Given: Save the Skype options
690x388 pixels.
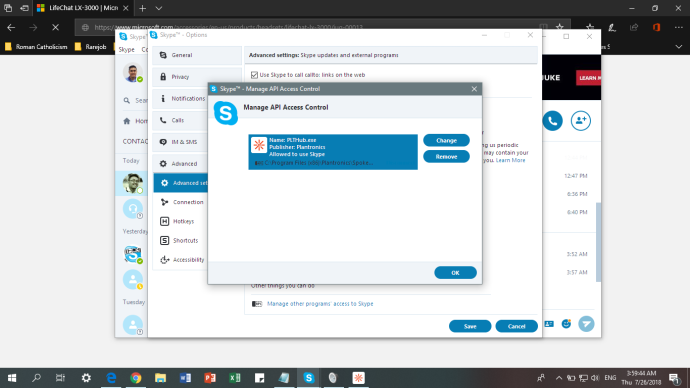Looking at the screenshot, I should point(470,326).
